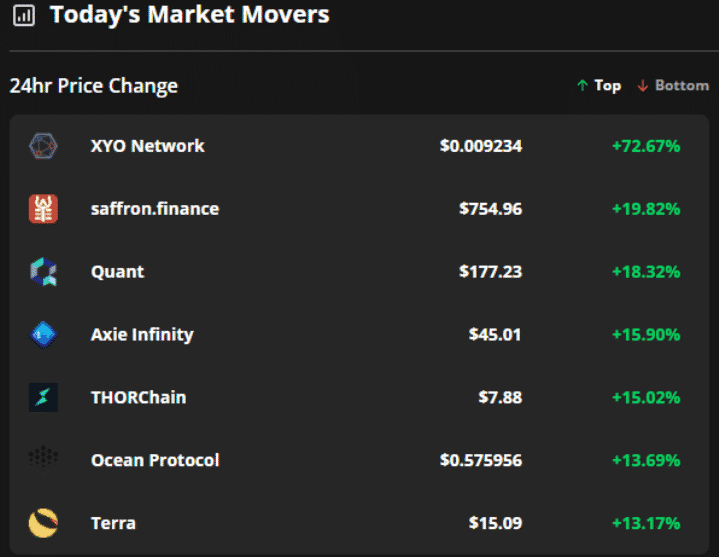The height and width of the screenshot is (557, 719).
Task: Switch to Top movers view
Action: [x=599, y=86]
